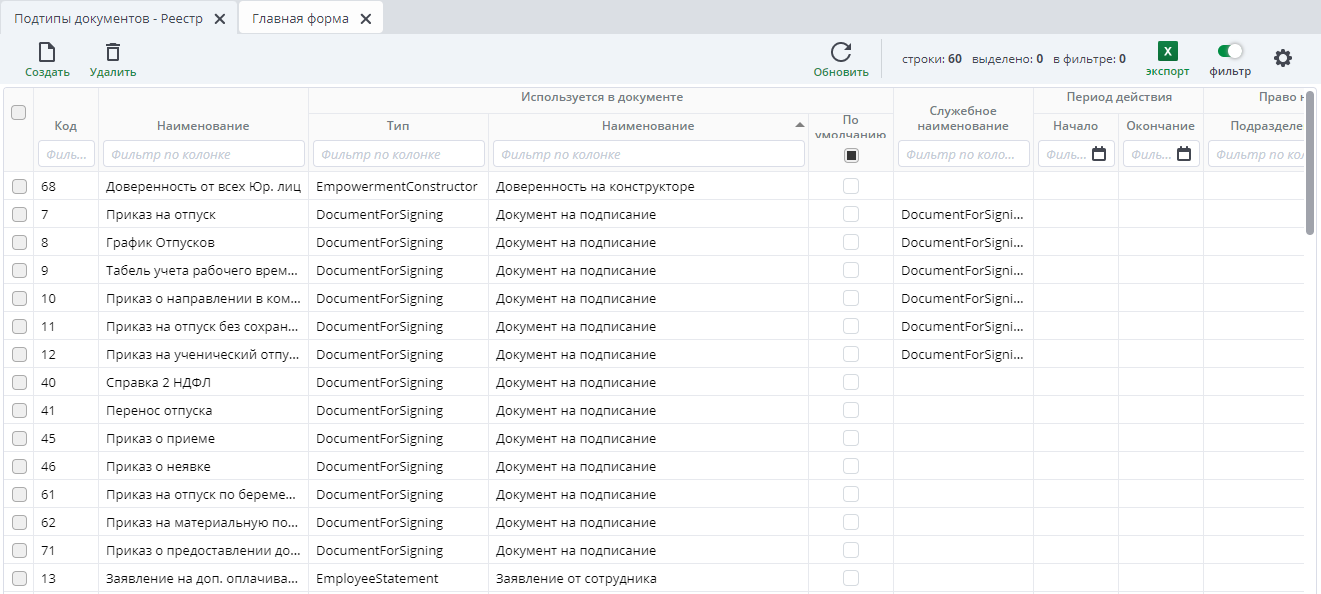Toggle the фильтр switch off
The image size is (1321, 594).
(1229, 51)
